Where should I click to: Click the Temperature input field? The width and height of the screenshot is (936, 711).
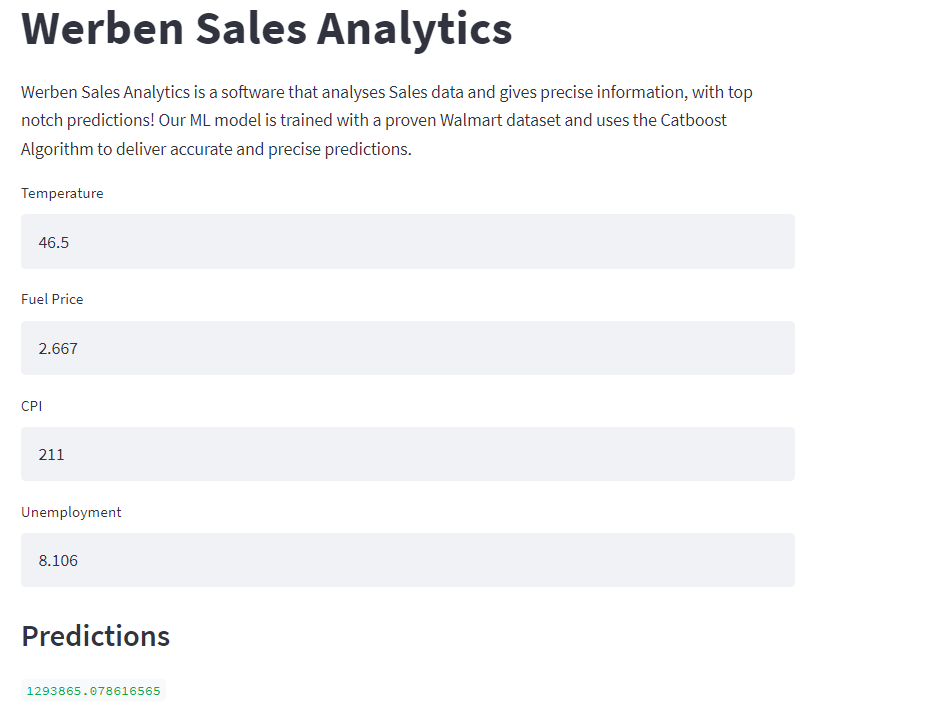[407, 241]
